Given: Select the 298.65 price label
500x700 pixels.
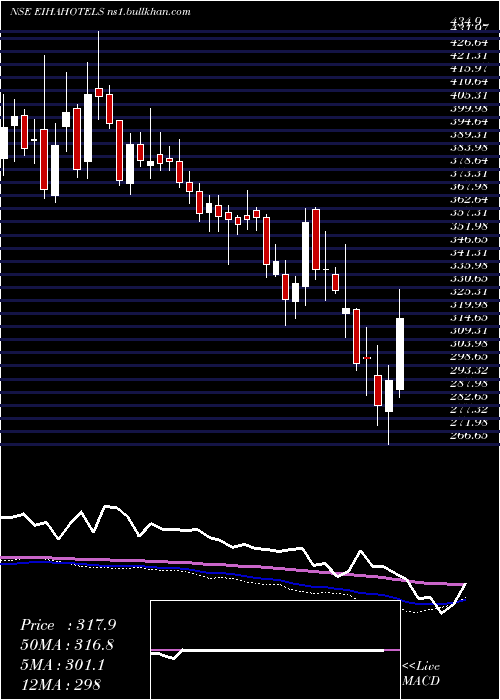Looking at the screenshot, I should coord(467,356).
